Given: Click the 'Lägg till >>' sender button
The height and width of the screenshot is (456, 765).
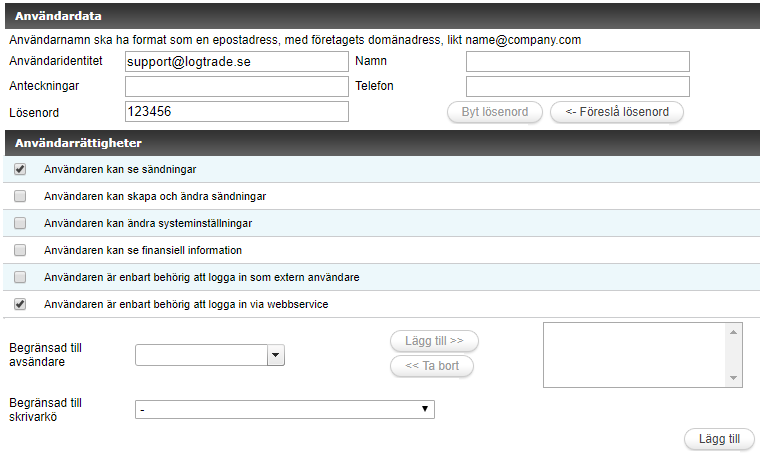Looking at the screenshot, I should click(434, 341).
